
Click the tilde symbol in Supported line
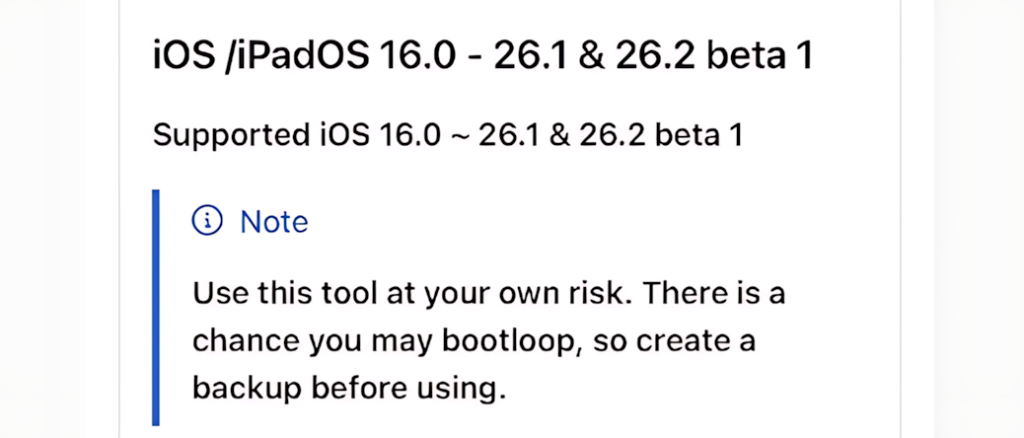click(x=458, y=136)
